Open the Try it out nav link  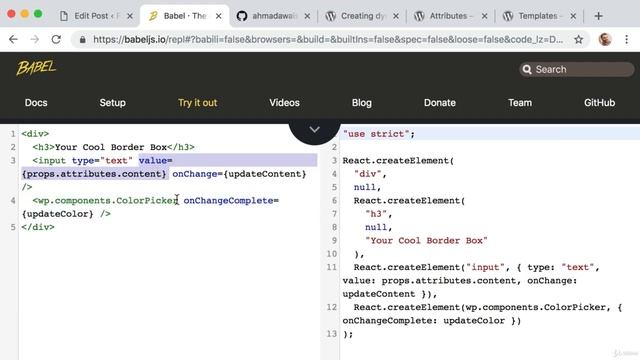click(x=198, y=103)
